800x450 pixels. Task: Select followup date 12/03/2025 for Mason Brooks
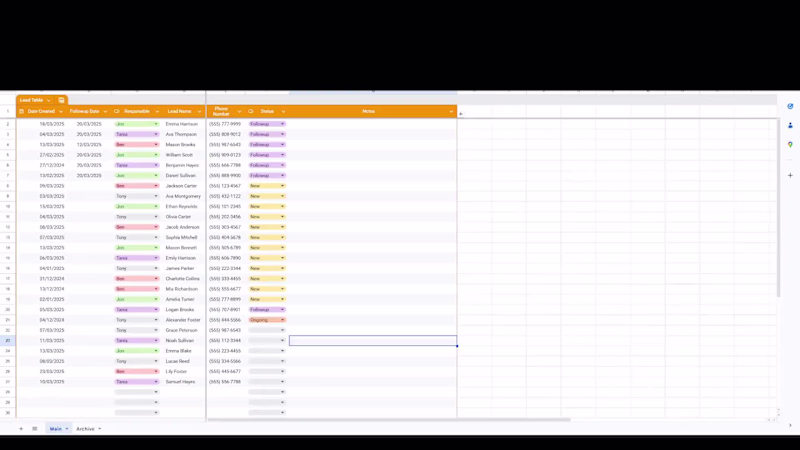89,144
